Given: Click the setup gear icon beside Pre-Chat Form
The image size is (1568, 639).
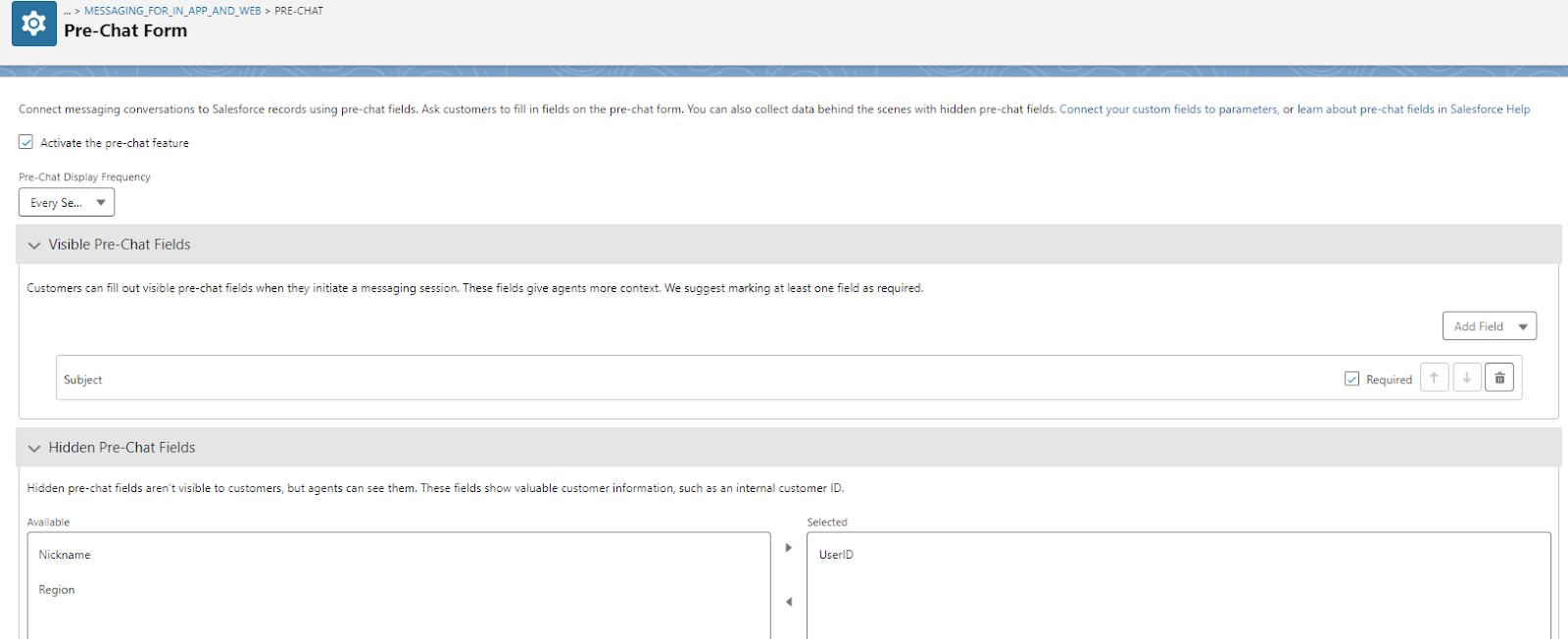Looking at the screenshot, I should pyautogui.click(x=33, y=23).
